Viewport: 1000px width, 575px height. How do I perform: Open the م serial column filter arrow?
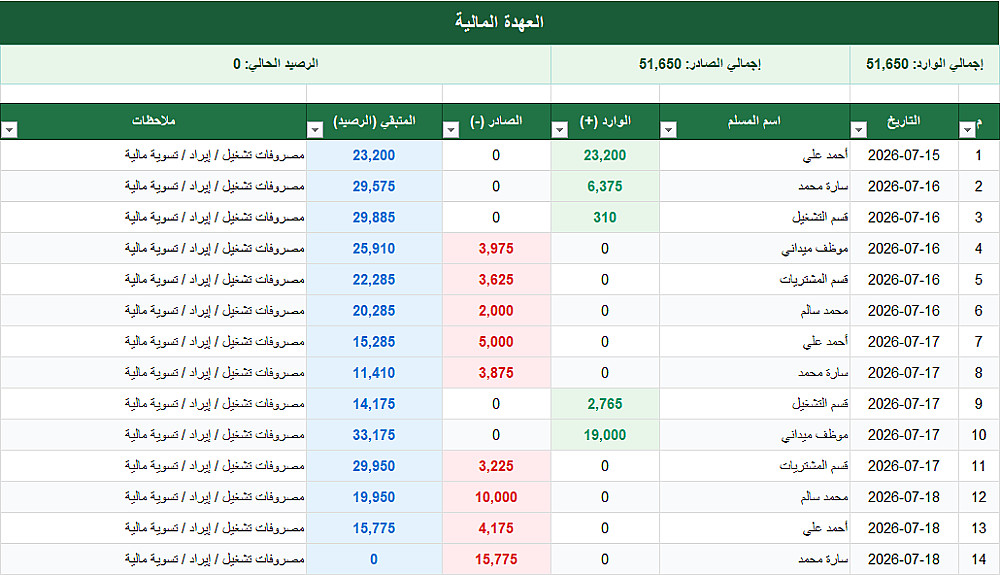pos(967,130)
